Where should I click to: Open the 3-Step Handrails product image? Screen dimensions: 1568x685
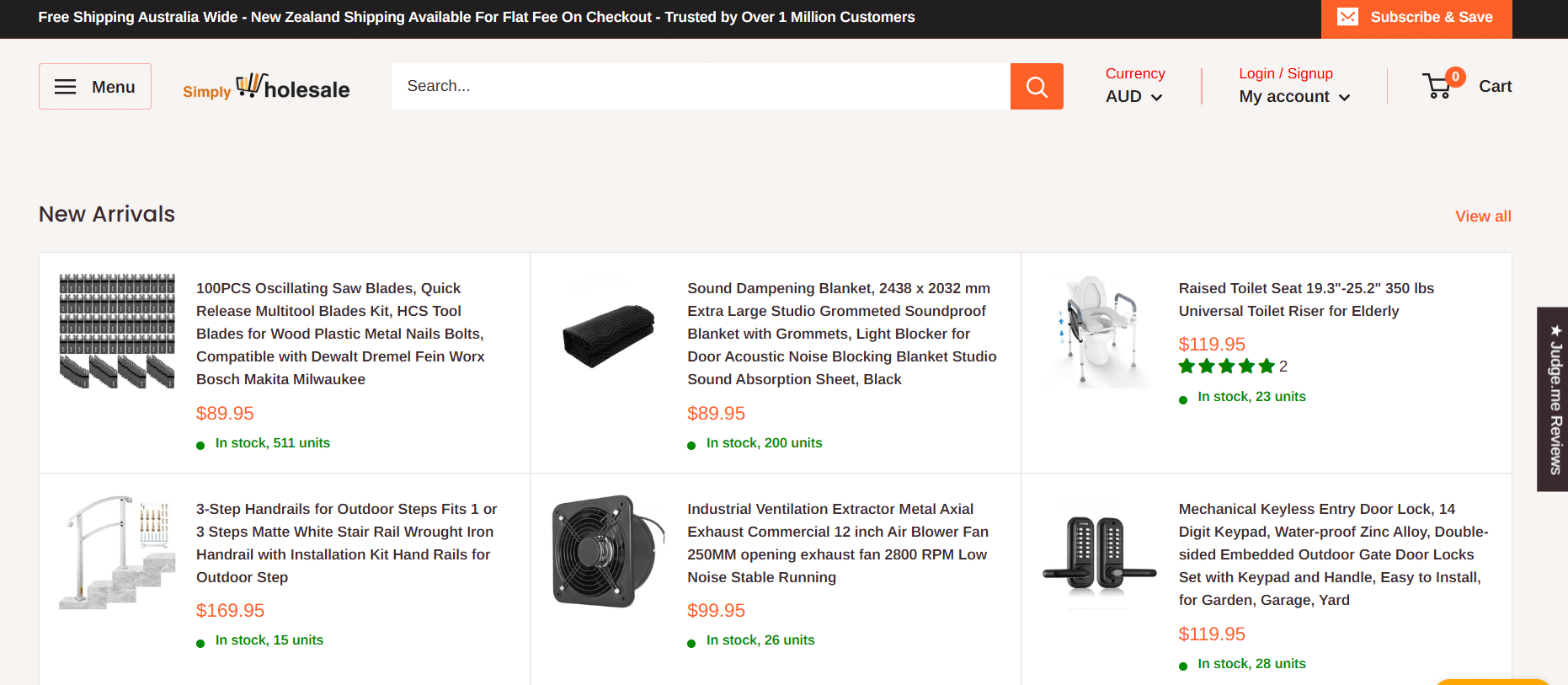coord(117,552)
